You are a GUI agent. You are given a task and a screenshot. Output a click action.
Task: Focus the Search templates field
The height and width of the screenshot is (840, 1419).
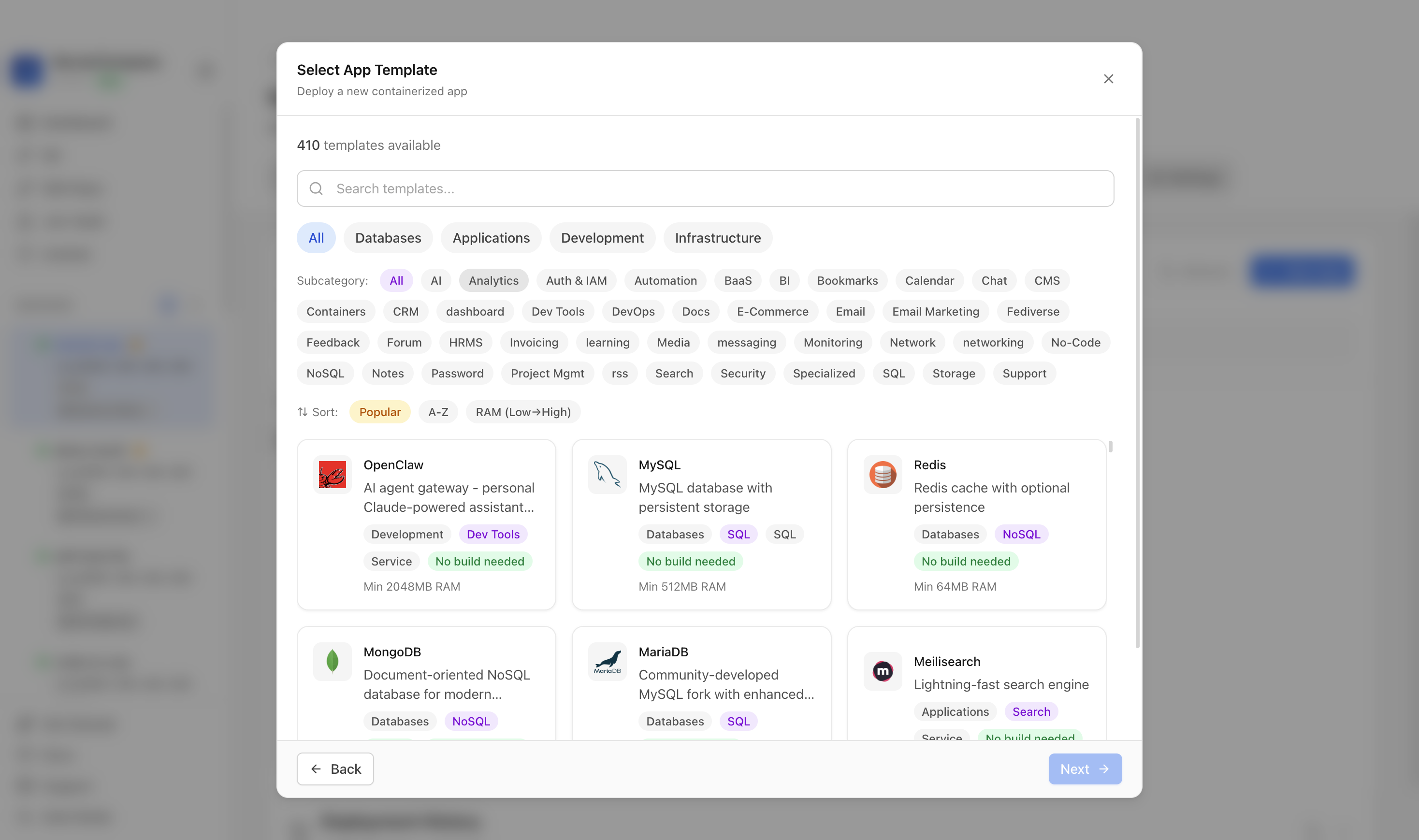tap(705, 188)
